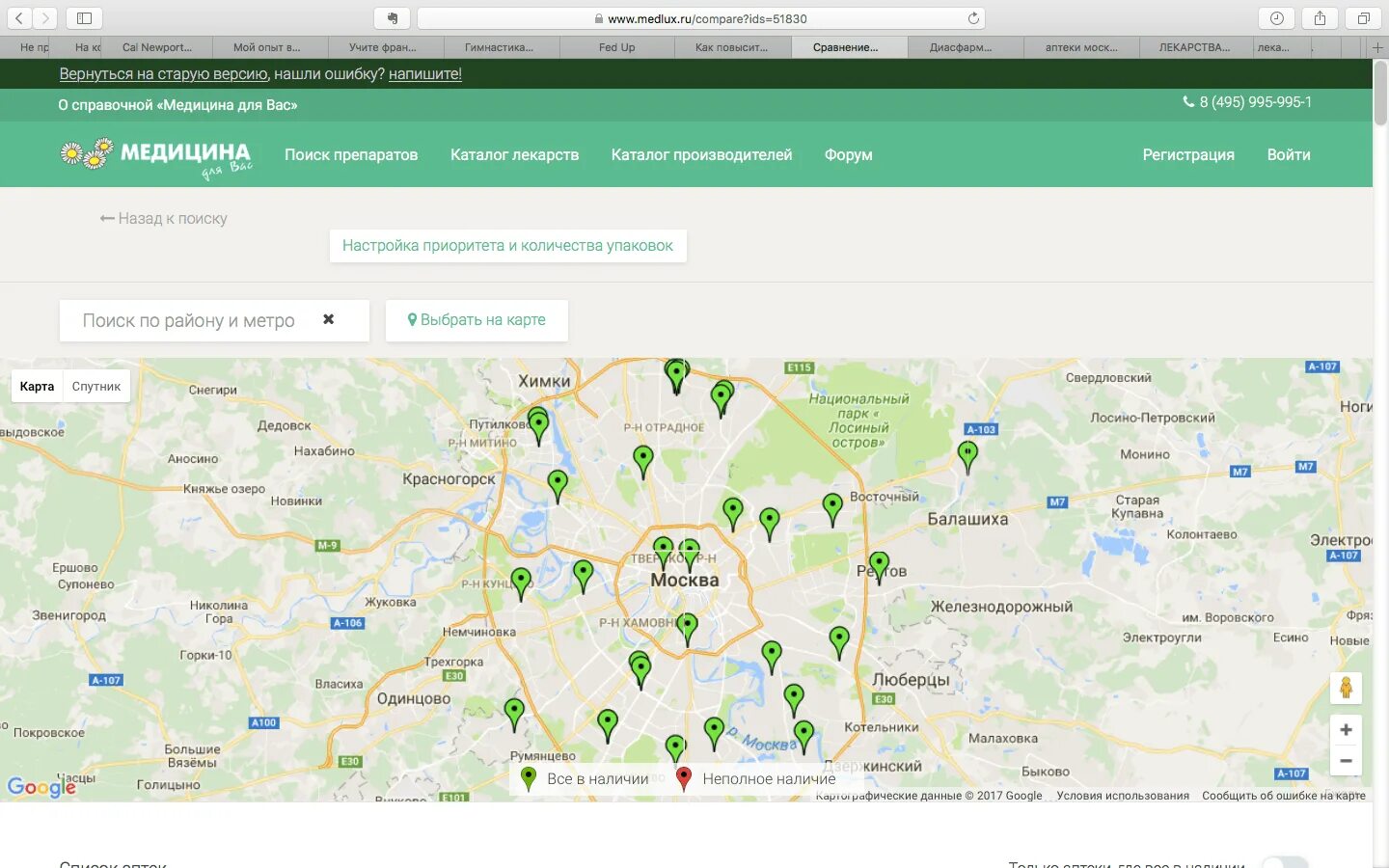Open аптеки моск browser tab
1389x868 pixels.
(x=1081, y=47)
